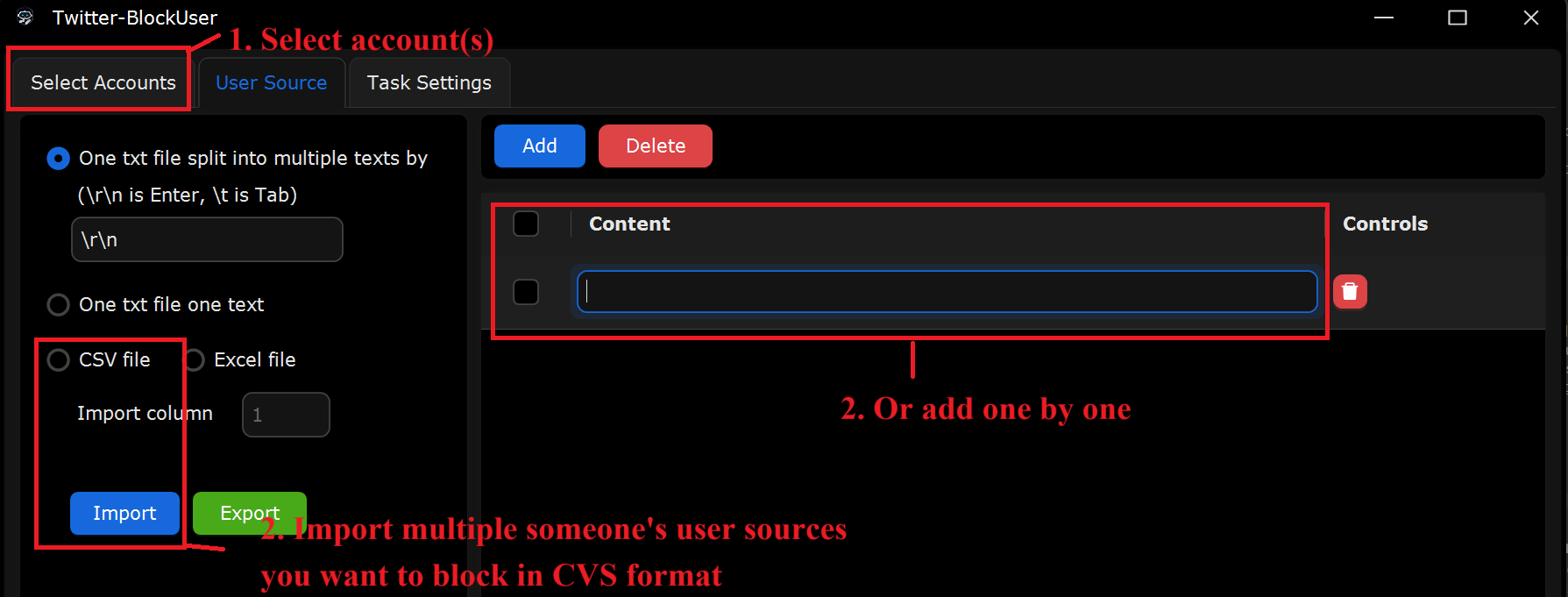Viewport: 1568px width, 597px height.
Task: Click the red trash delete row icon
Action: tap(1350, 291)
